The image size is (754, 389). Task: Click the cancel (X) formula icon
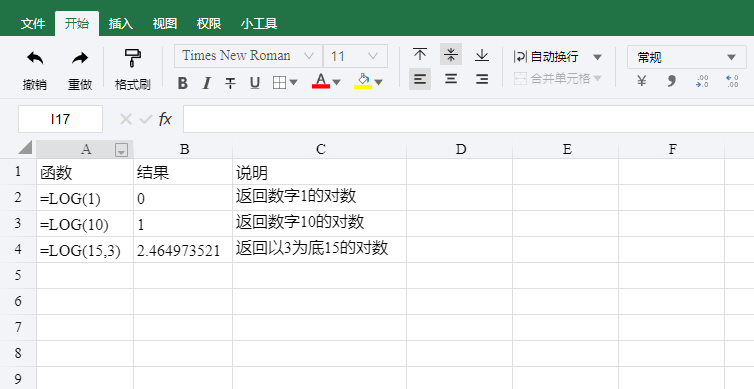click(126, 119)
